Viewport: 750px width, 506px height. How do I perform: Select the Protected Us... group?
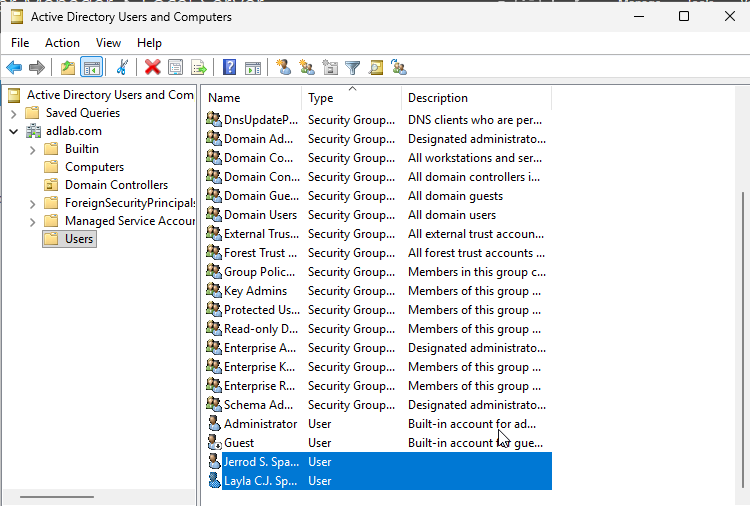click(378, 310)
